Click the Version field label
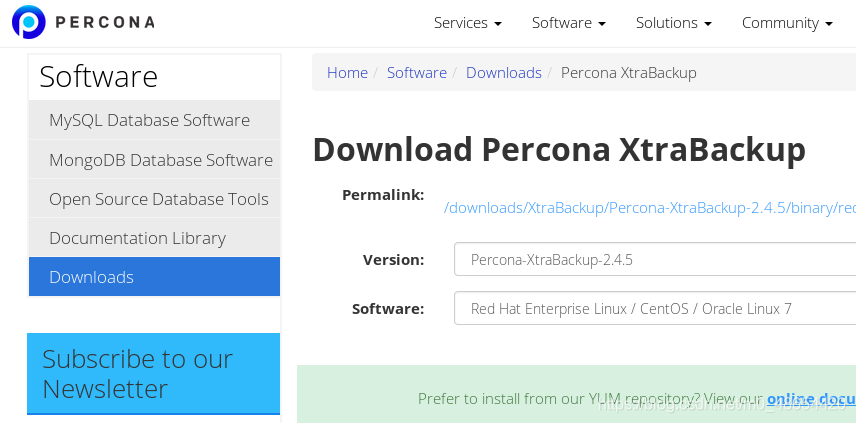This screenshot has height=423, width=856. 393,260
